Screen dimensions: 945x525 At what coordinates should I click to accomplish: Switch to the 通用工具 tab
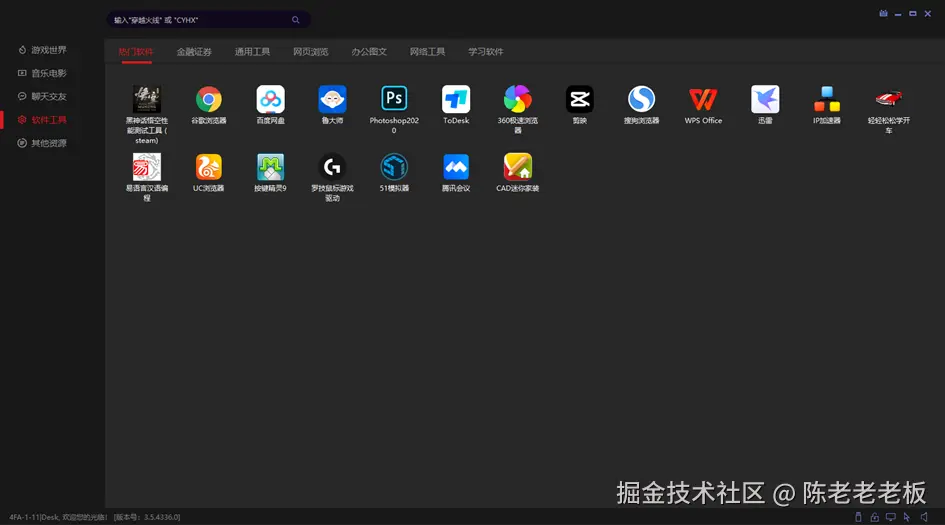[253, 52]
